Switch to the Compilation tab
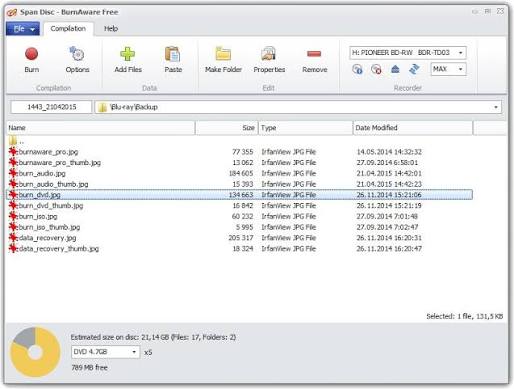Screen dimensions: 514x389 click(x=68, y=29)
